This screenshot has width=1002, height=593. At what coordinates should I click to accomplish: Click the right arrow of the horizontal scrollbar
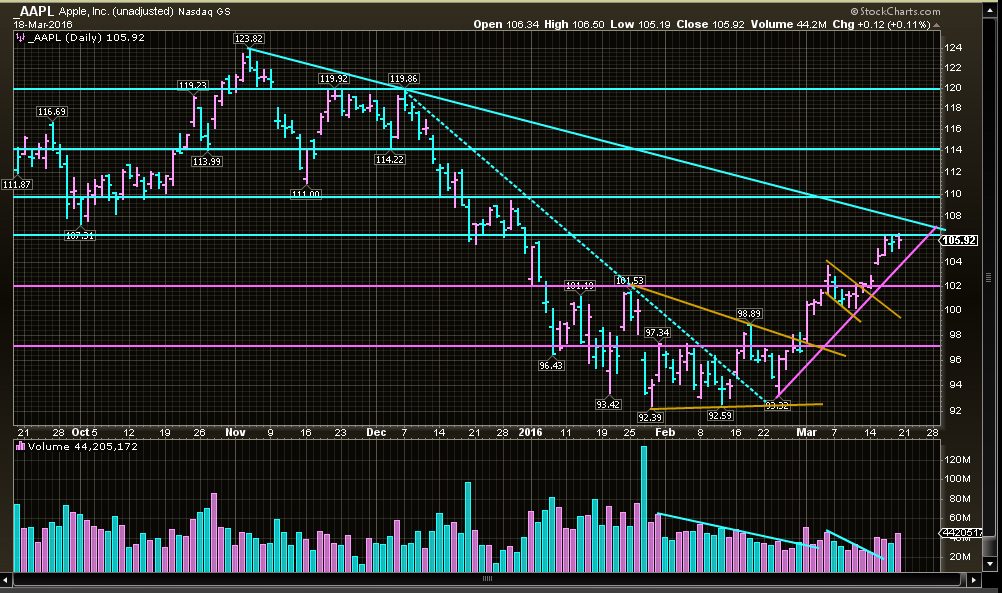click(973, 580)
